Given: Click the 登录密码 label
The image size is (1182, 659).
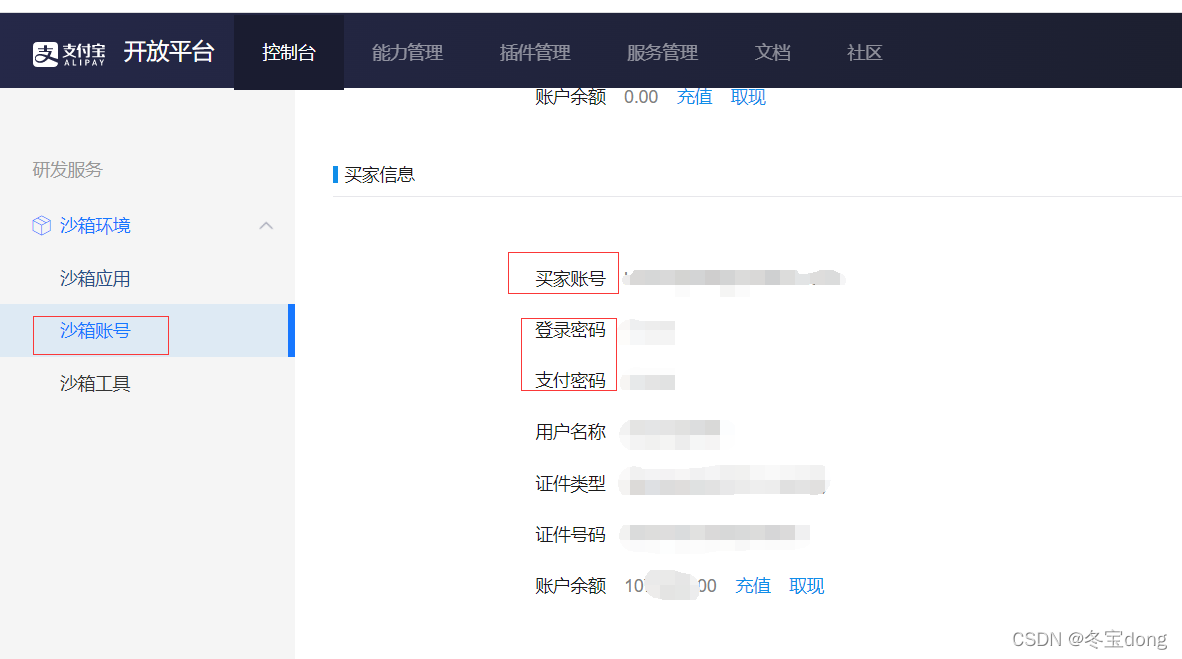Looking at the screenshot, I should coord(570,330).
